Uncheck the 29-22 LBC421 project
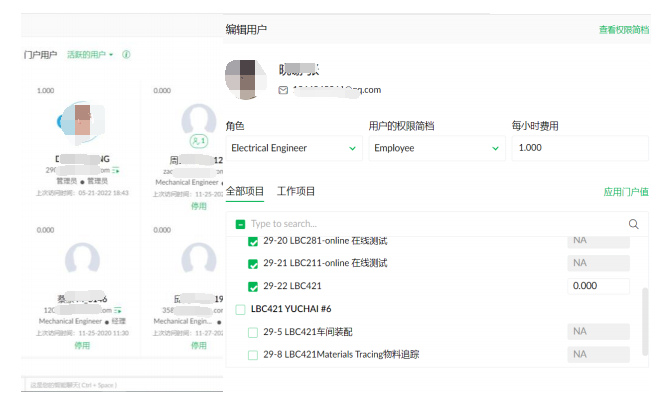 (x=253, y=287)
